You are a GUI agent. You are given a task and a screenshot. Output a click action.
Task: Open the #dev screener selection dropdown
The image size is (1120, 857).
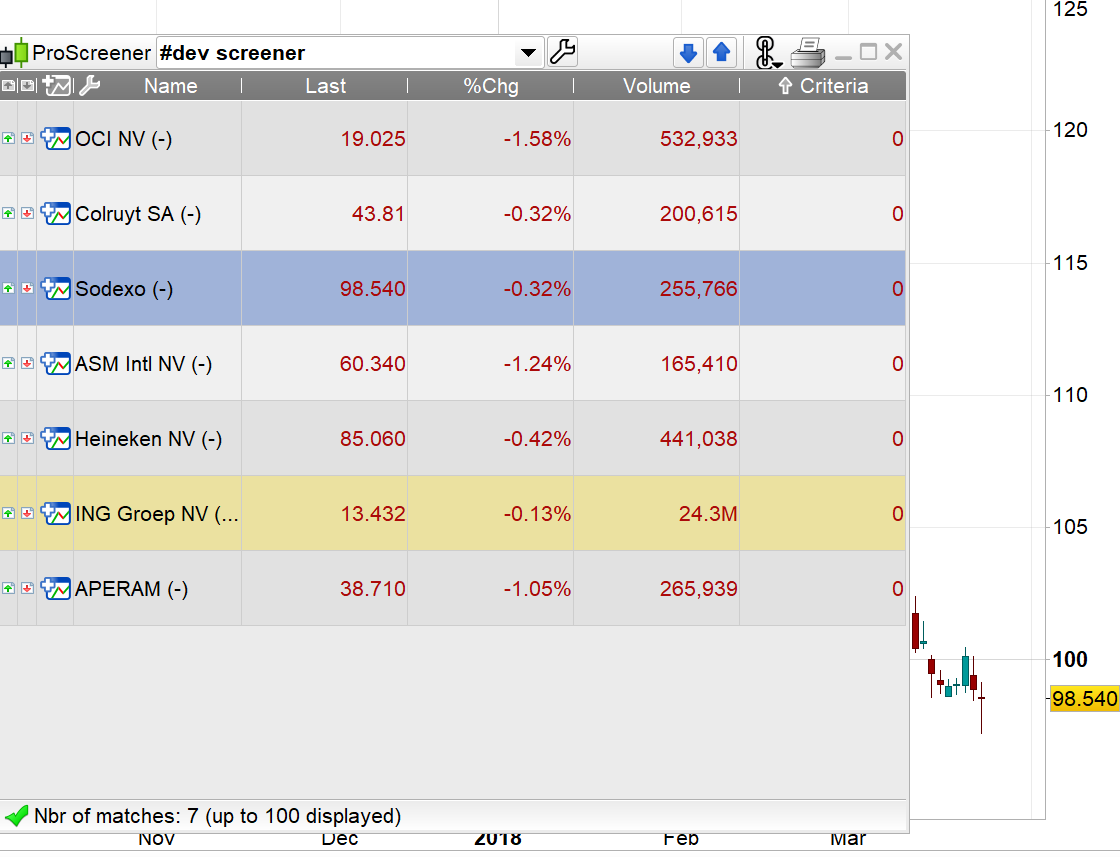tap(527, 53)
